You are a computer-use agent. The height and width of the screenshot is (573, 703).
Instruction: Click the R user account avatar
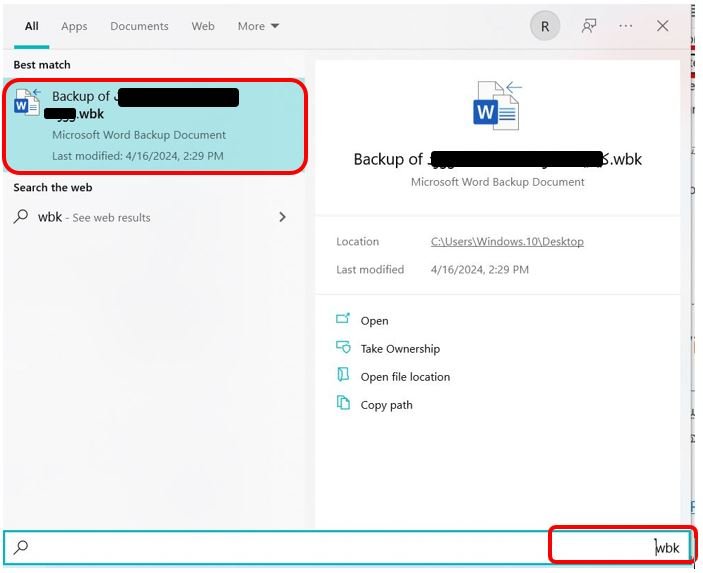tap(545, 26)
